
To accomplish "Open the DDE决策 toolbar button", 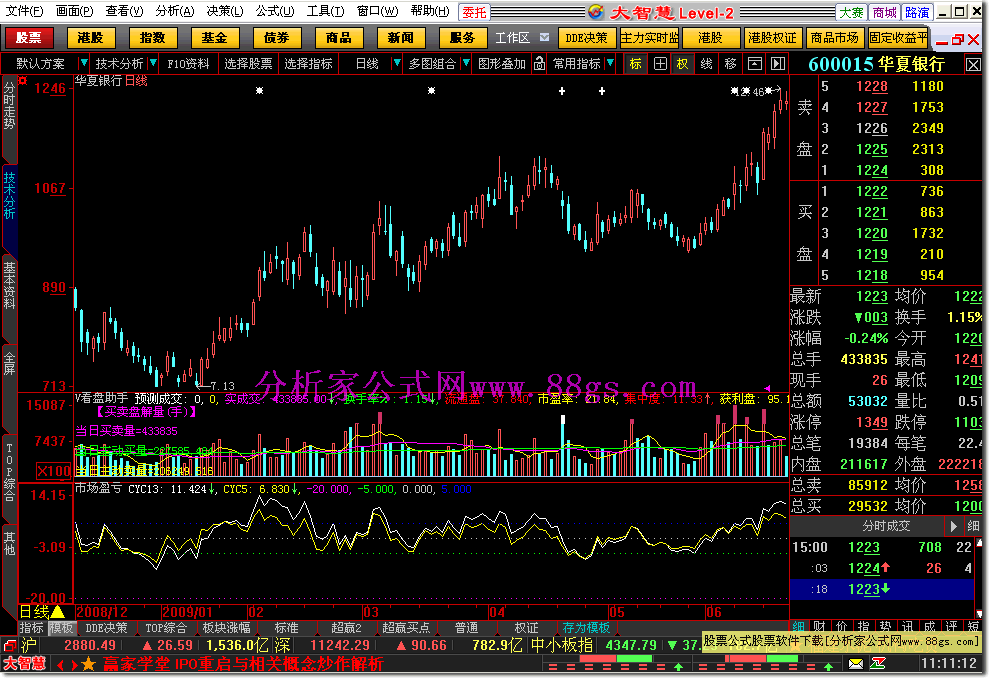I will [588, 38].
